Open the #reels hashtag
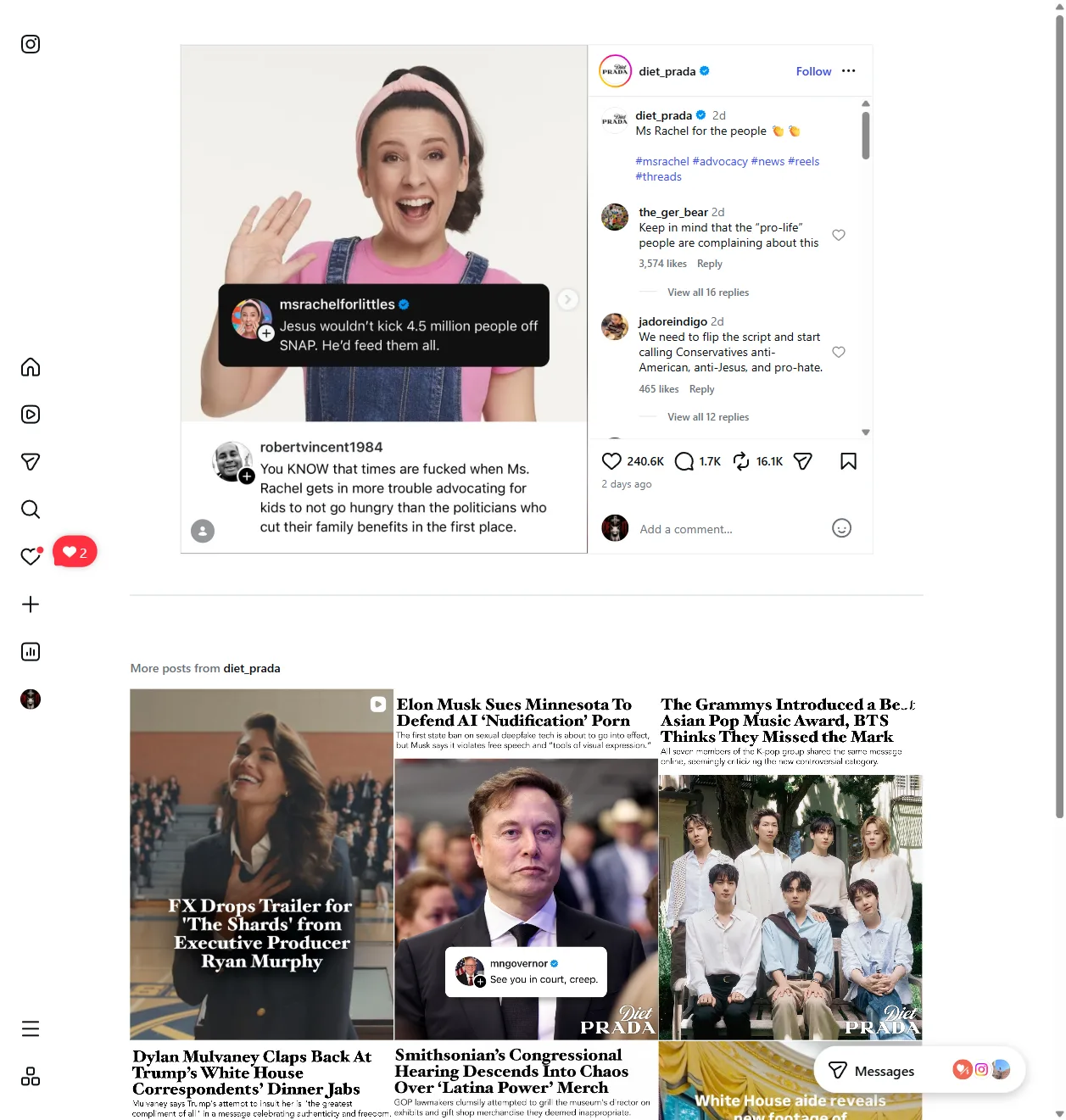This screenshot has height=1120, width=1066. [x=804, y=161]
